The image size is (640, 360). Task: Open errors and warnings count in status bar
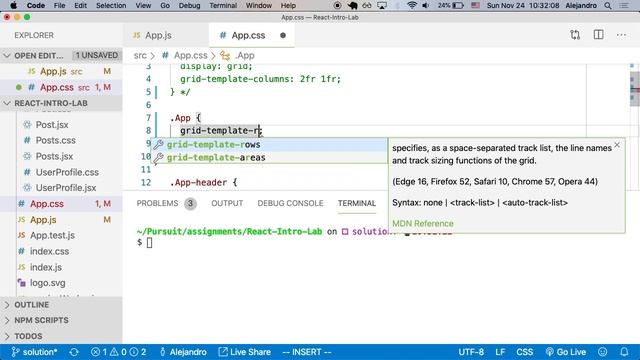tap(118, 352)
